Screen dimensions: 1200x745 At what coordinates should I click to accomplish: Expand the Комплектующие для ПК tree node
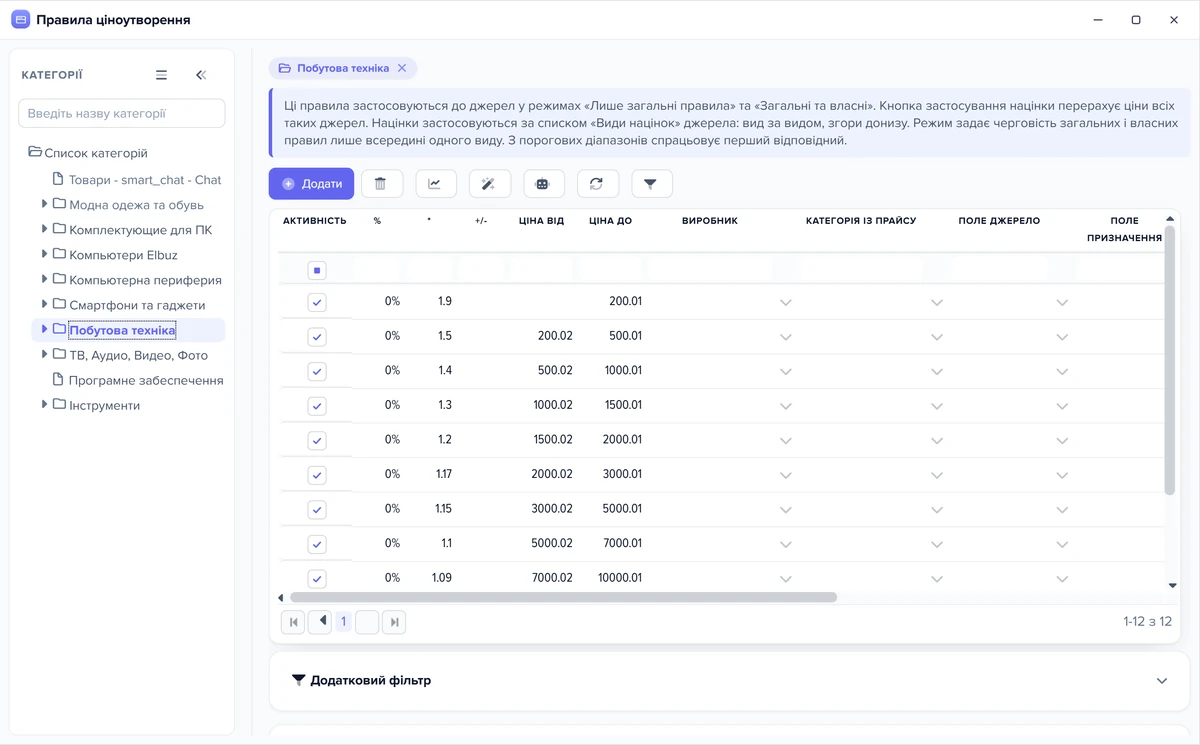point(45,229)
